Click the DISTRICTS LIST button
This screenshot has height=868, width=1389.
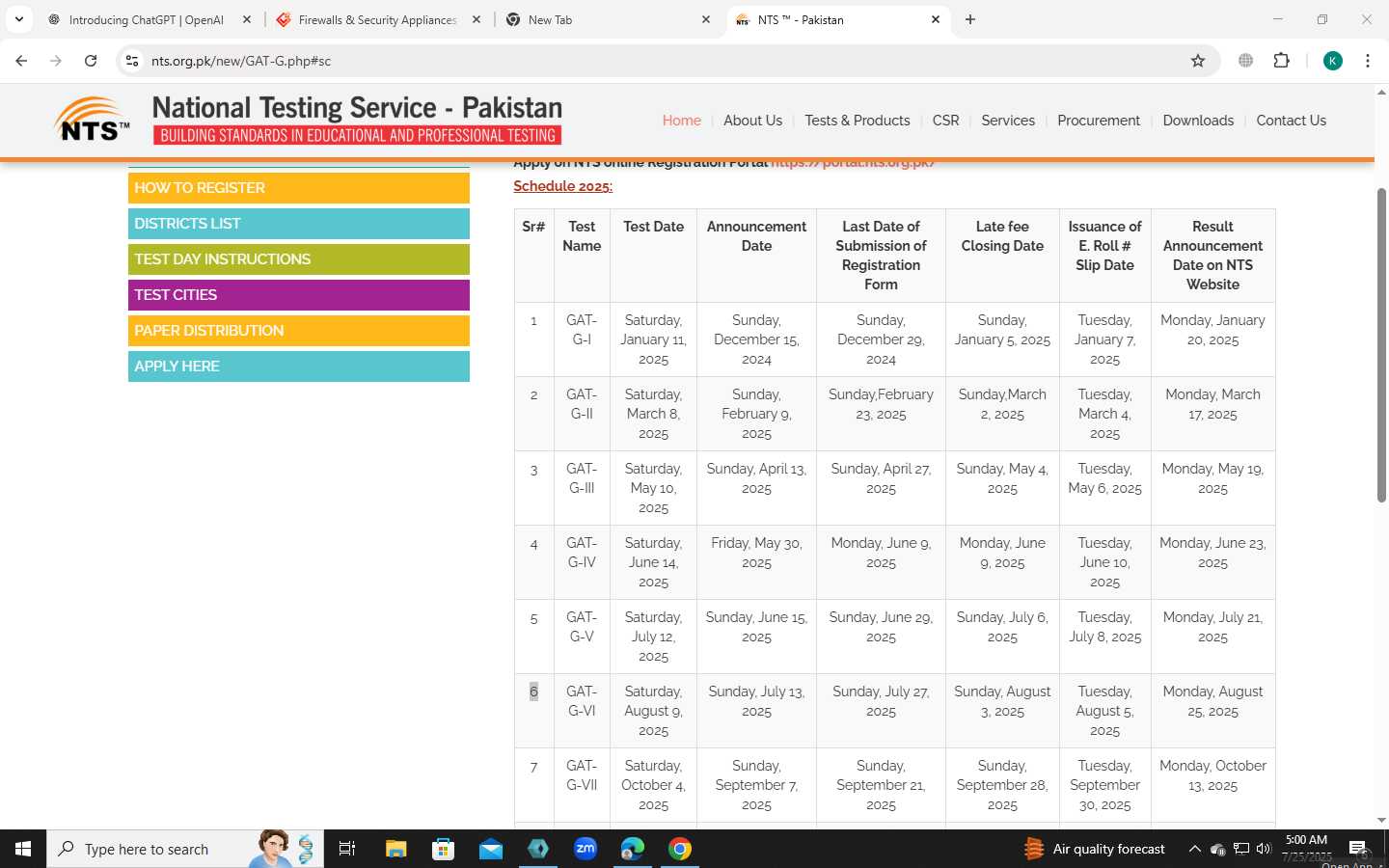[x=299, y=224]
